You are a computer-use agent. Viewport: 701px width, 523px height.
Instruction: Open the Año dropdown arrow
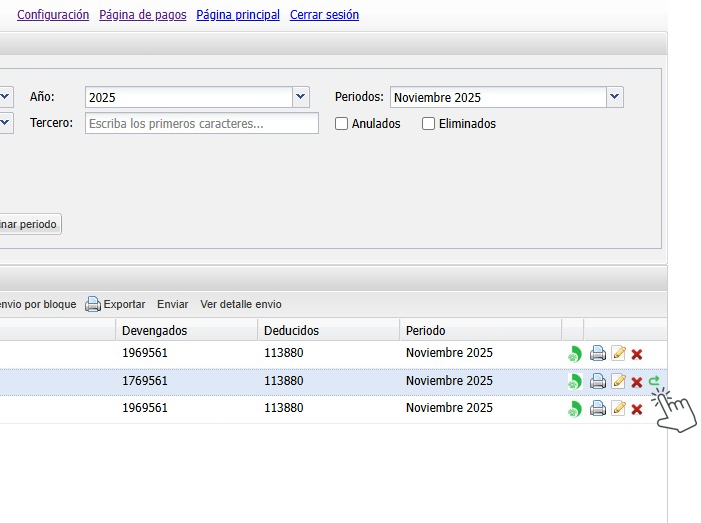(301, 97)
